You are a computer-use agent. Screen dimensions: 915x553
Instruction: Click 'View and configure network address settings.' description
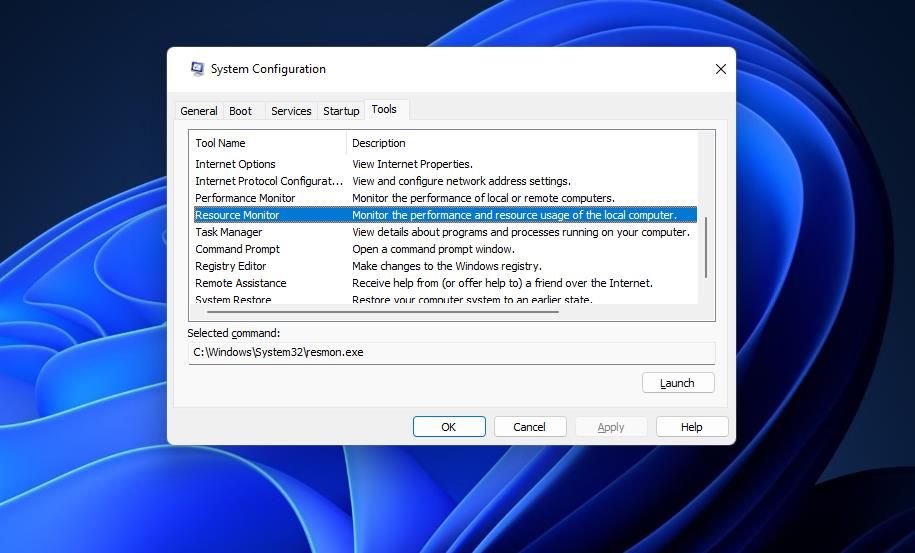coord(461,181)
